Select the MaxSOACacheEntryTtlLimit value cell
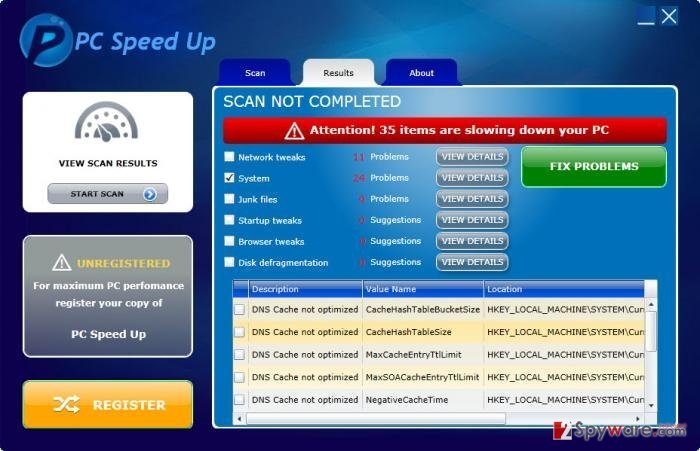This screenshot has width=700, height=451. coord(423,377)
